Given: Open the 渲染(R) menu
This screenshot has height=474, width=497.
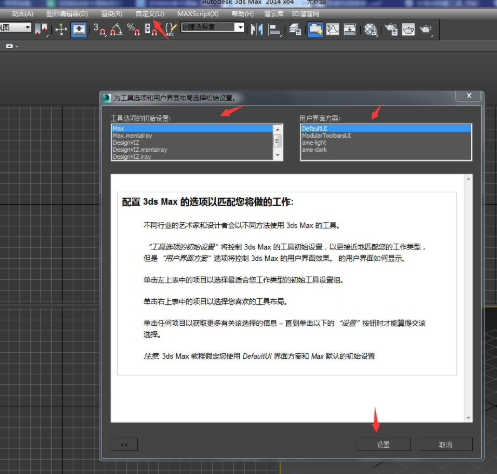Looking at the screenshot, I should tap(111, 14).
